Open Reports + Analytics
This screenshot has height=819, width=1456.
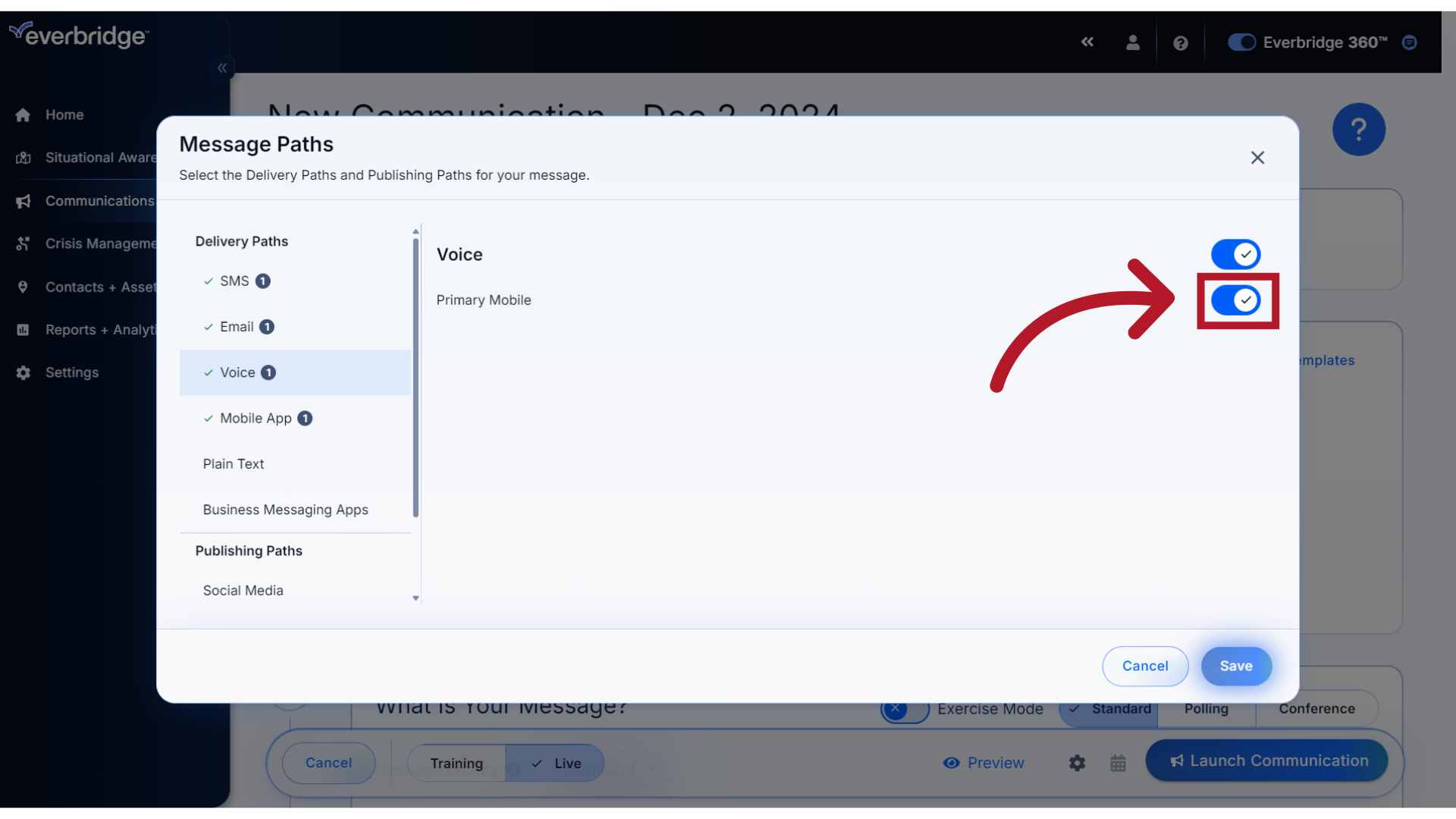tap(99, 329)
